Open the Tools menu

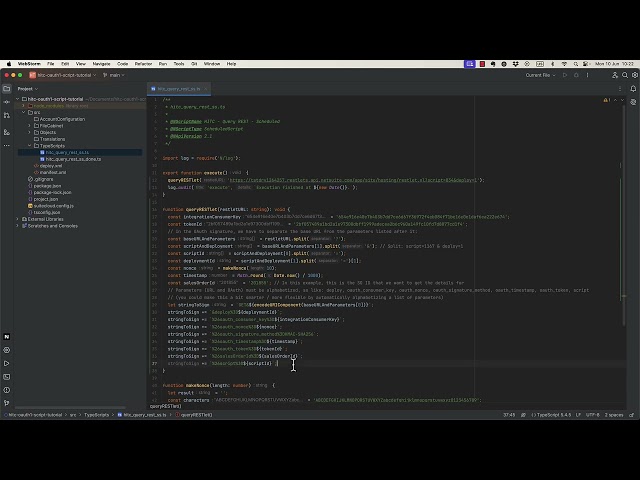coord(179,64)
